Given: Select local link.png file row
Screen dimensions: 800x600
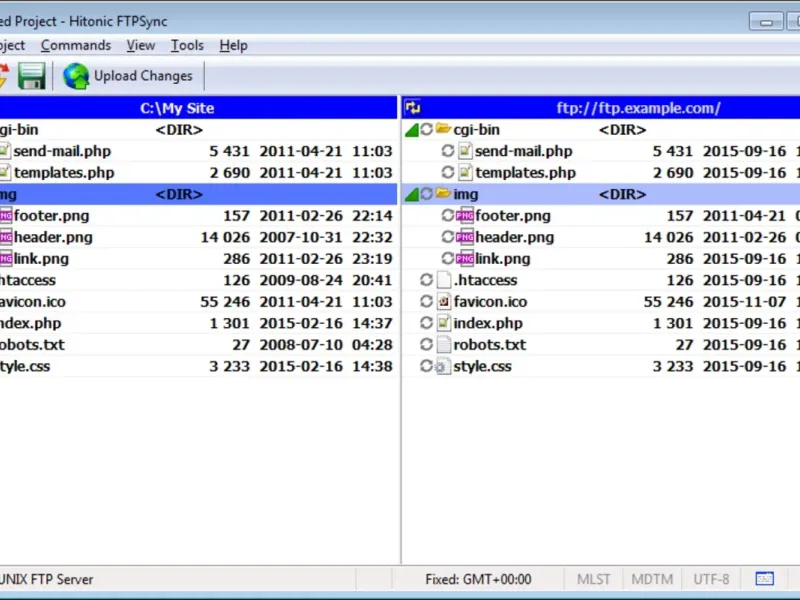Looking at the screenshot, I should 198,259.
